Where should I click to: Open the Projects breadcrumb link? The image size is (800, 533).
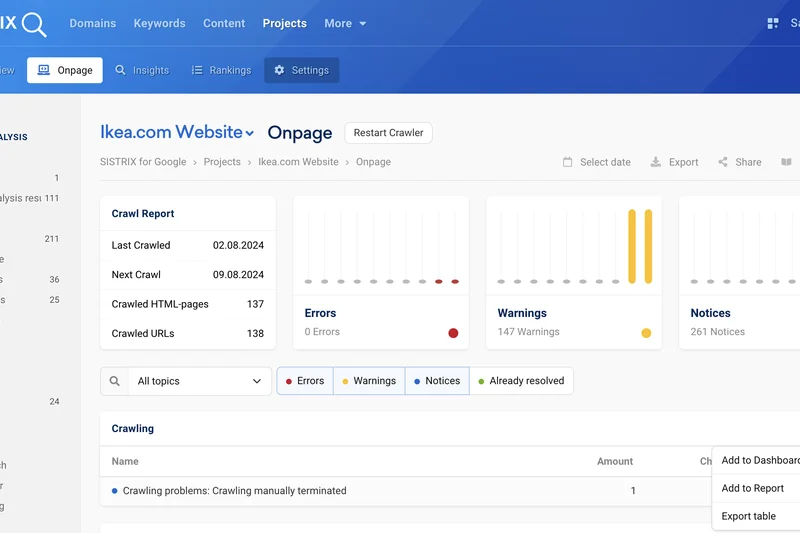pyautogui.click(x=222, y=162)
